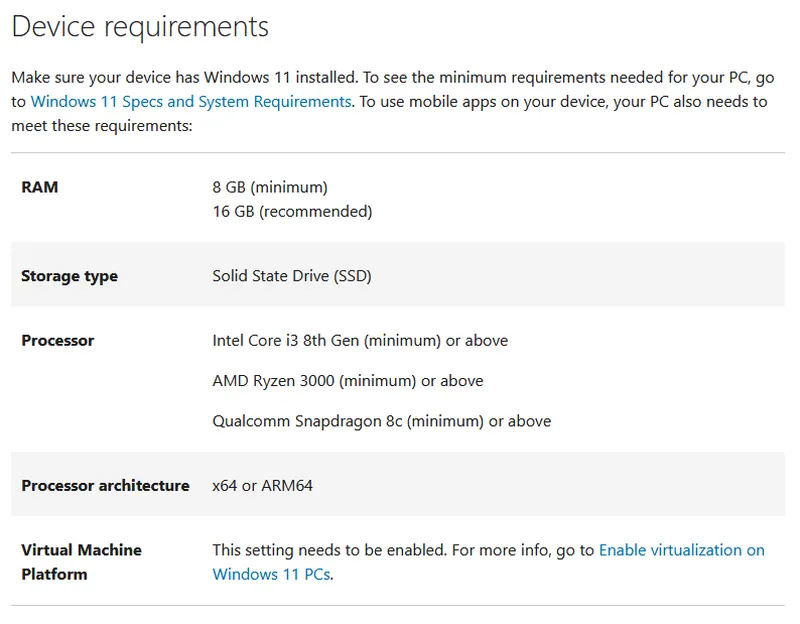Click the Qualcomm Snapdragon 8c requirement line
Image resolution: width=800 pixels, height=624 pixels.
pyautogui.click(x=381, y=421)
